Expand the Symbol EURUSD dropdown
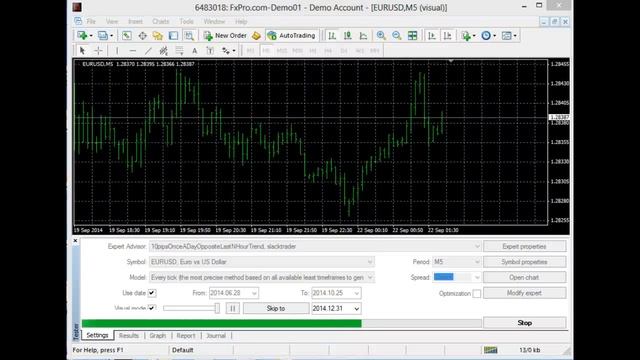The width and height of the screenshot is (640, 360). 370,262
